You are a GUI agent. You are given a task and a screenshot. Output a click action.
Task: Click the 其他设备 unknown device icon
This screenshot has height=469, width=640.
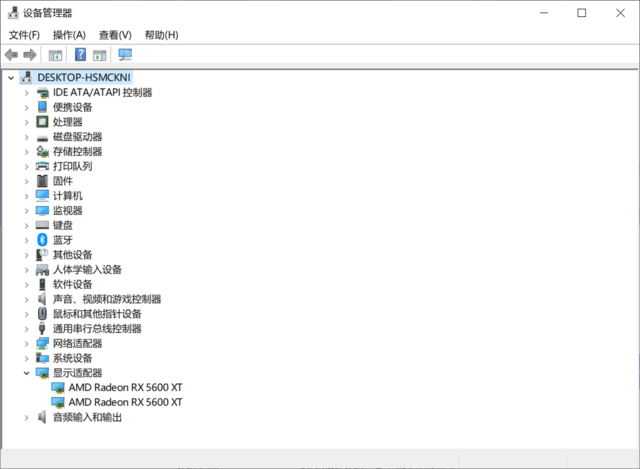point(42,255)
